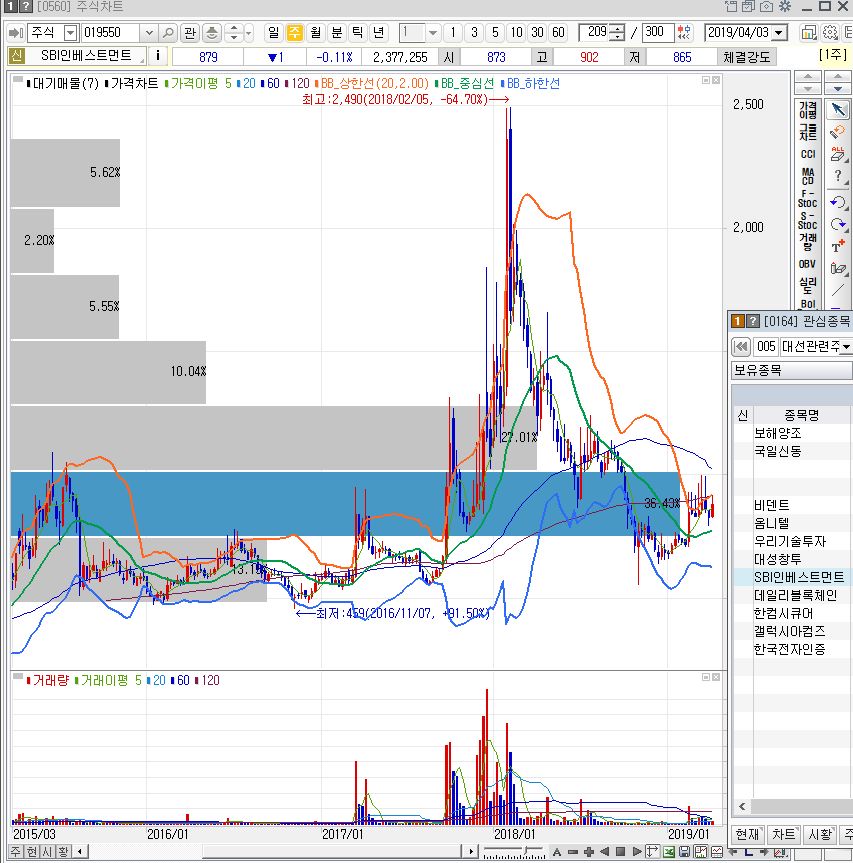Click the zoom-out minus icon at bottom
The width and height of the screenshot is (853, 863).
(573, 851)
